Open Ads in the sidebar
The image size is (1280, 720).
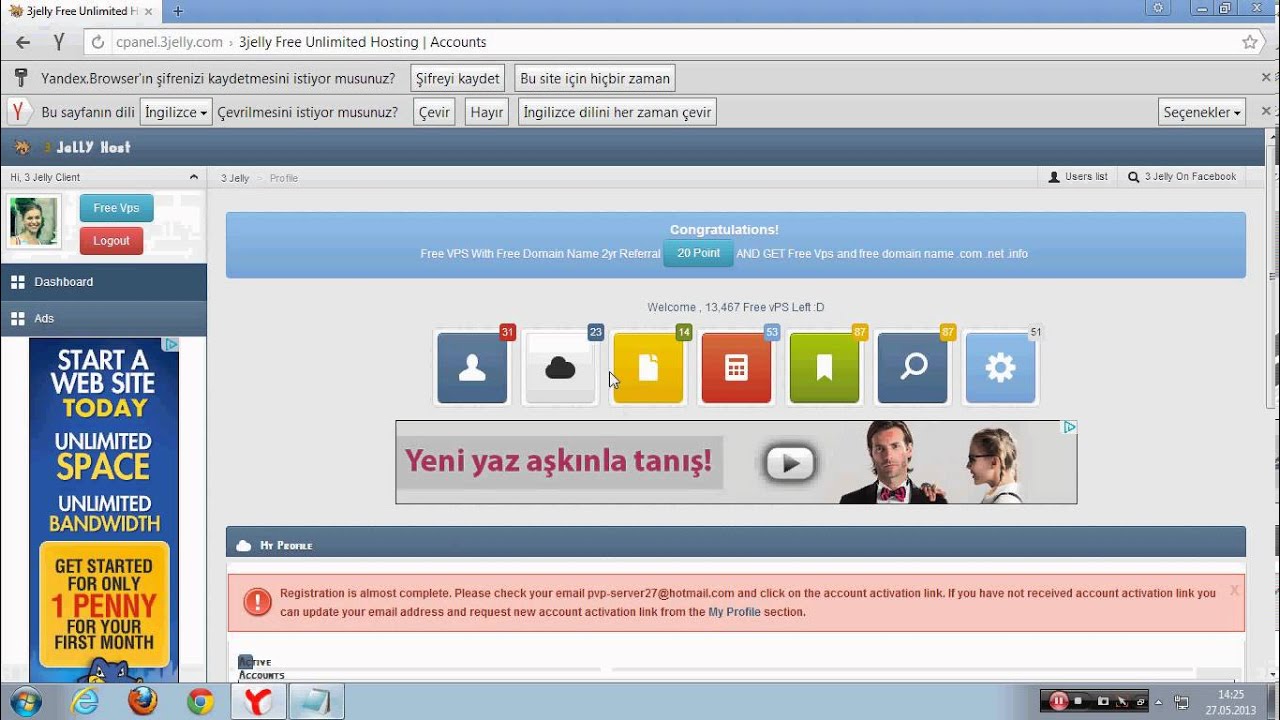104,318
